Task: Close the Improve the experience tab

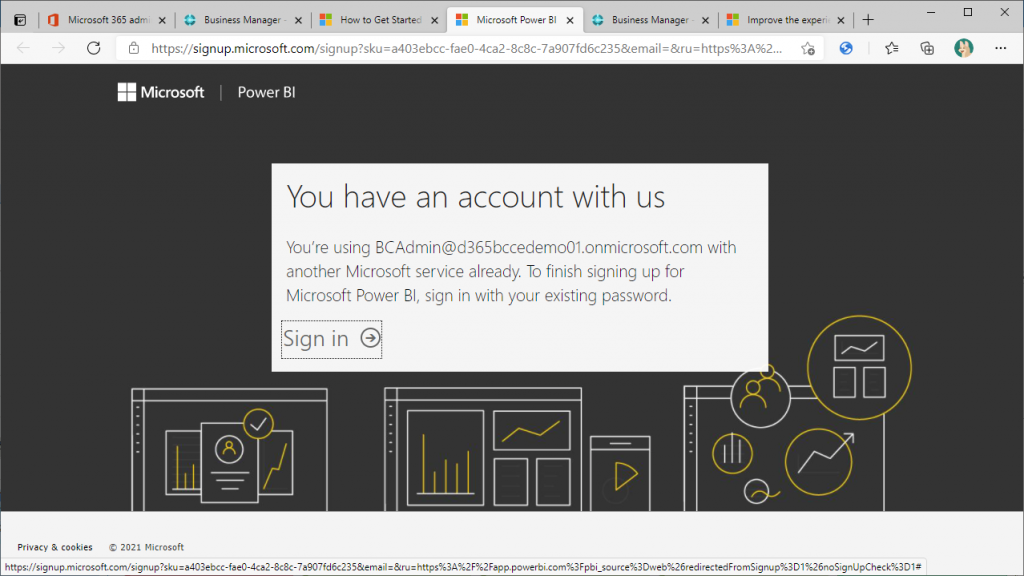Action: 841,20
